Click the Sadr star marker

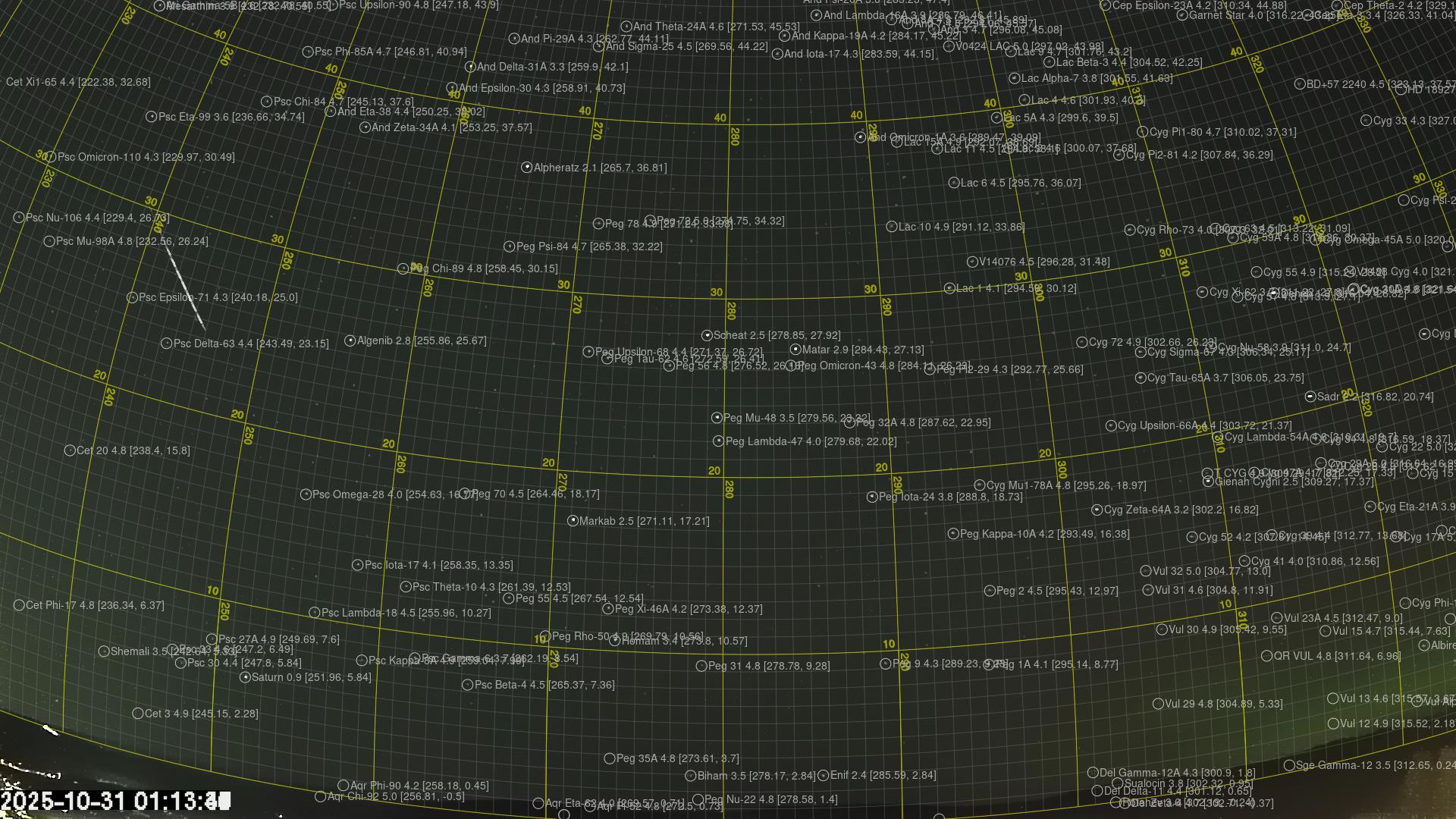click(x=1310, y=397)
